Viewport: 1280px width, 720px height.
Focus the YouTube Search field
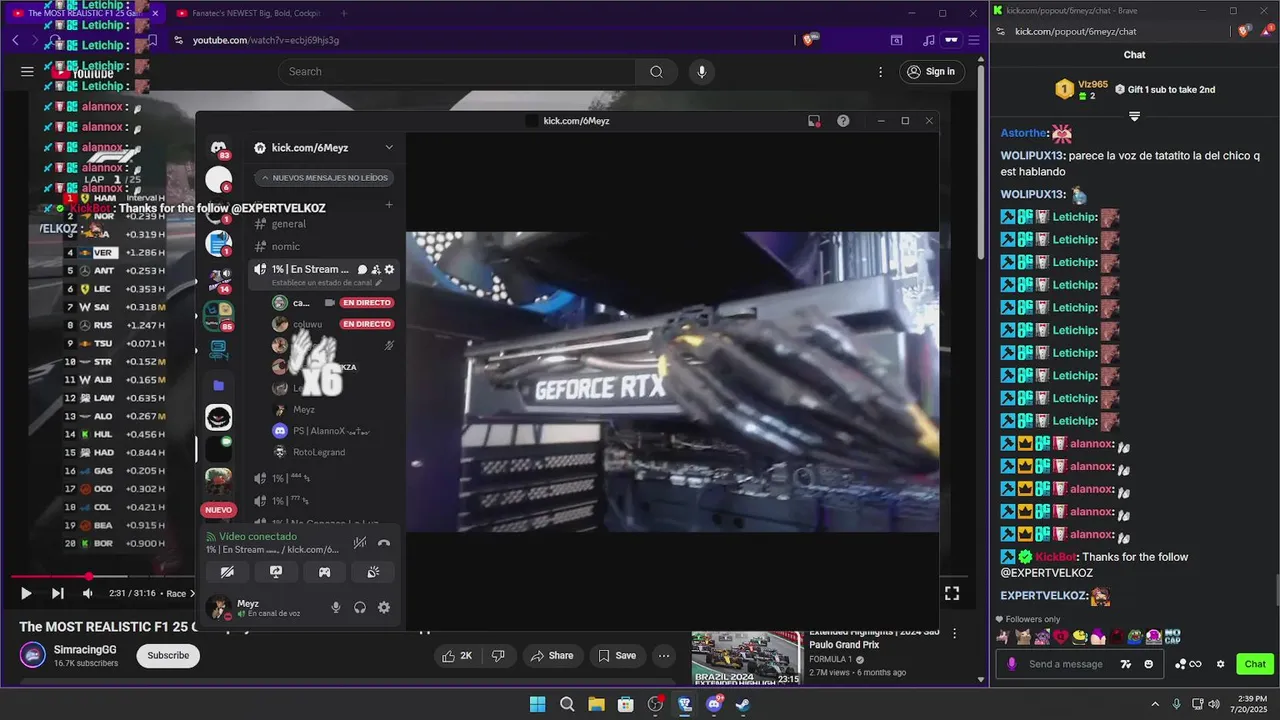pos(457,71)
